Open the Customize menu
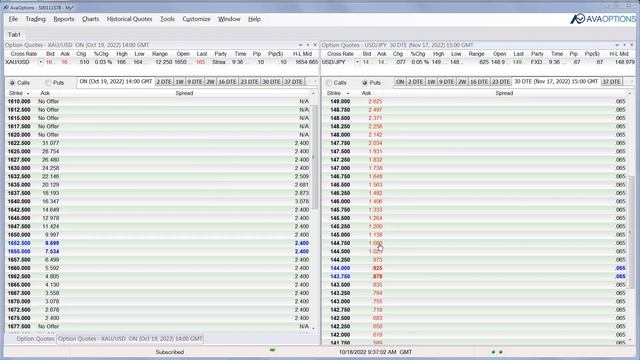 [196, 19]
